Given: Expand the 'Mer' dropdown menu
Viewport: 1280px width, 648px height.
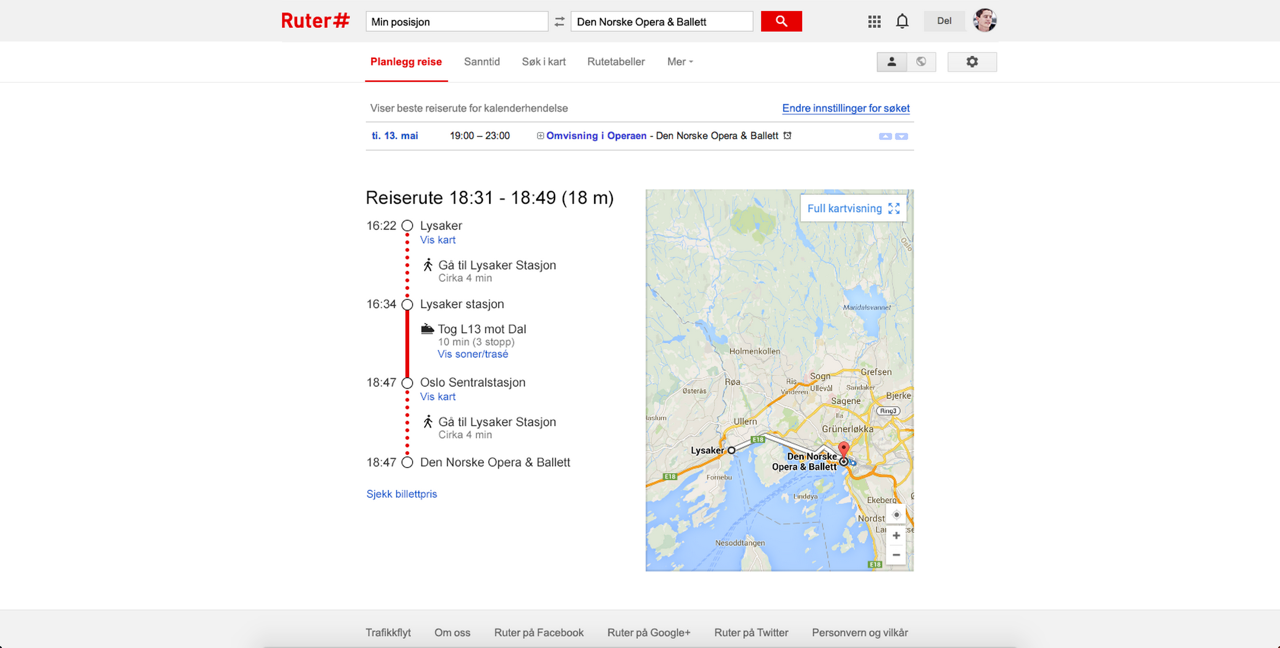Looking at the screenshot, I should pyautogui.click(x=680, y=62).
